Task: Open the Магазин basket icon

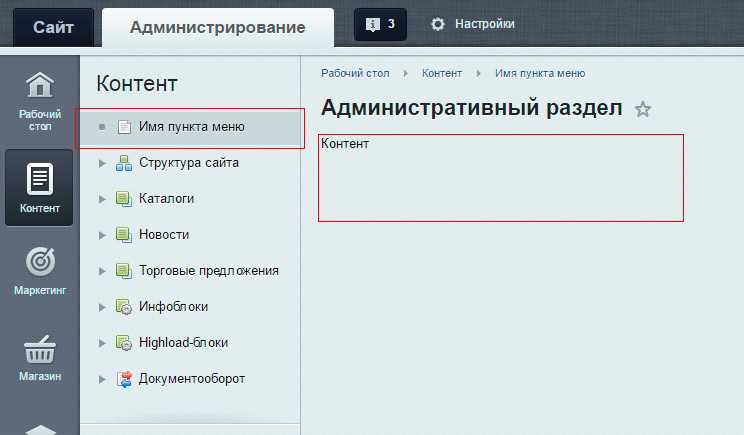Action: 40,350
